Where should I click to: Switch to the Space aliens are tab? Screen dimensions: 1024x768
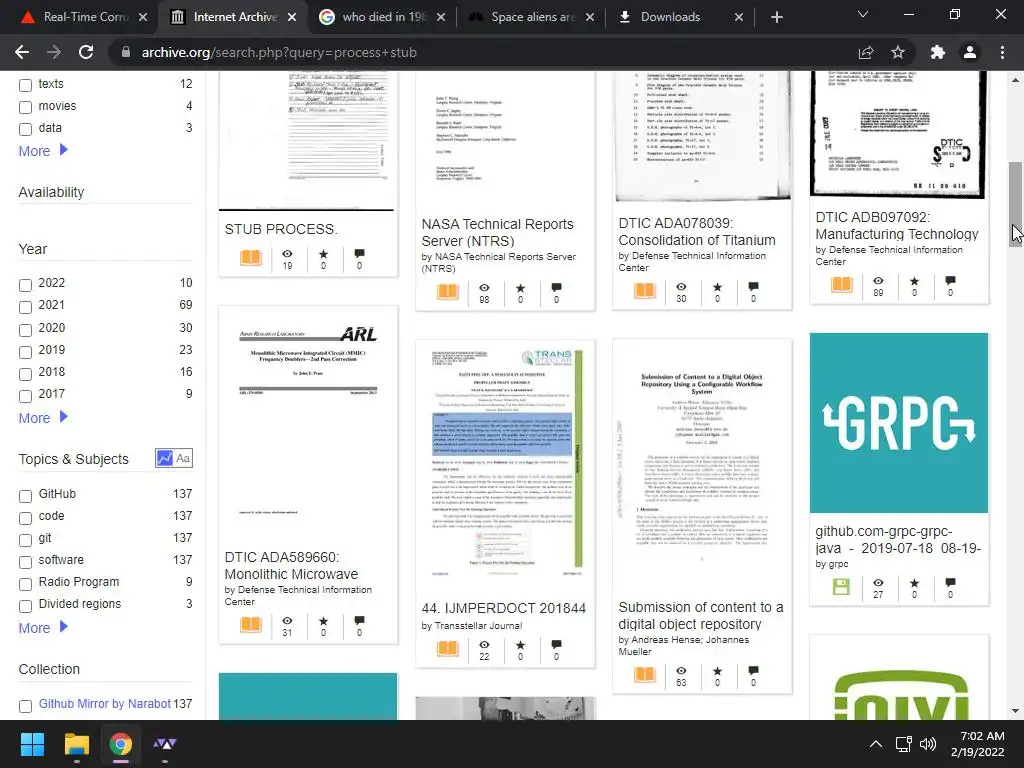click(x=533, y=17)
